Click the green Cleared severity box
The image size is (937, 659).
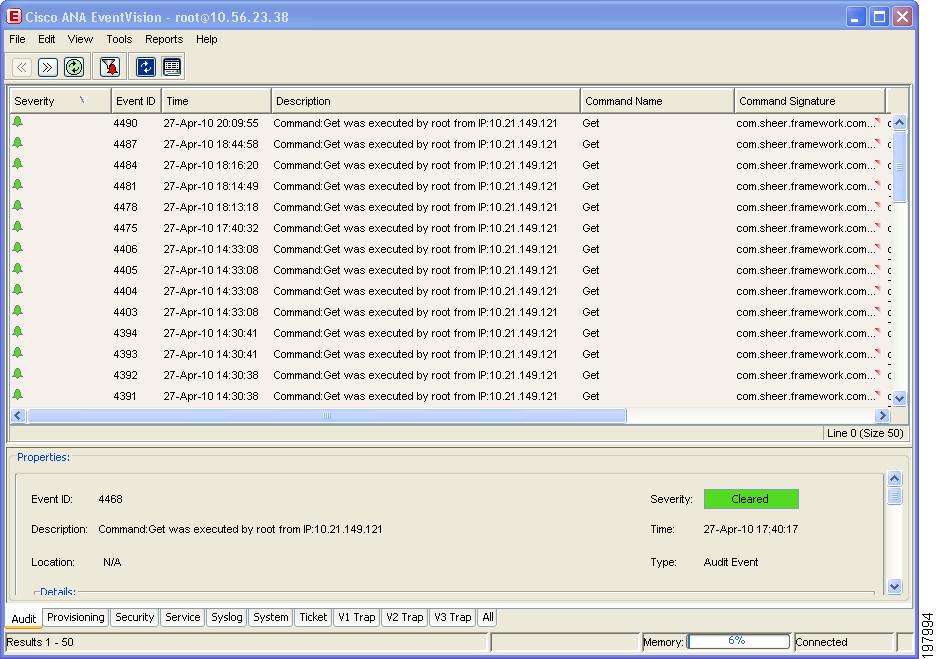(x=751, y=499)
